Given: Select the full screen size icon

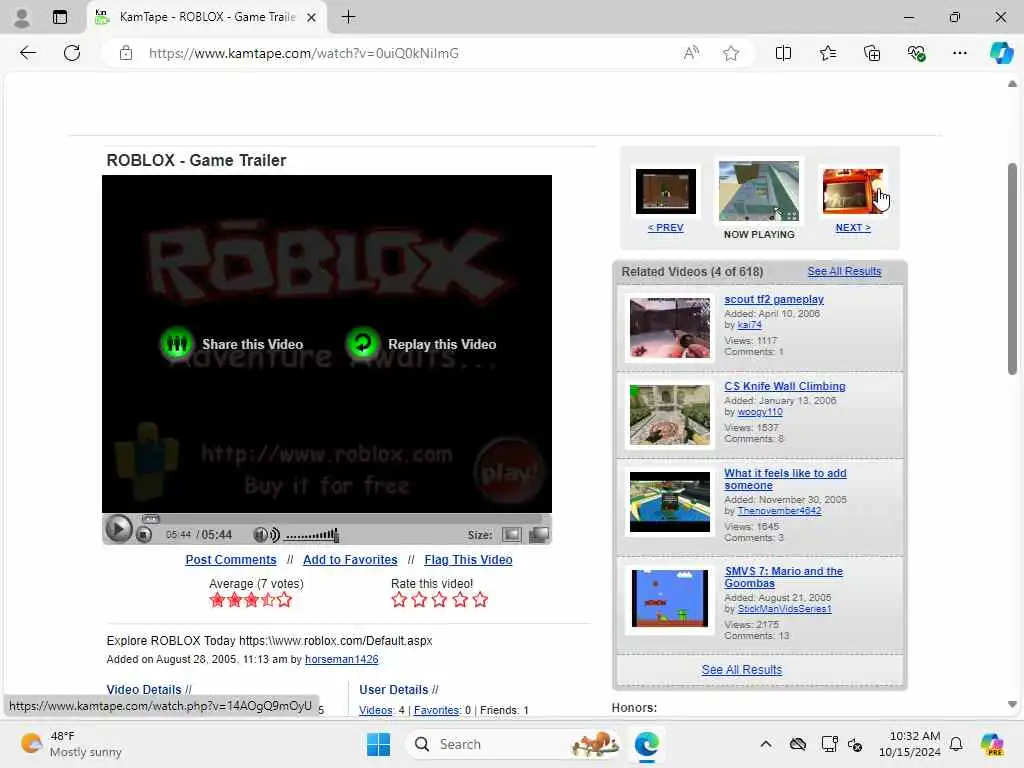Looking at the screenshot, I should coord(539,535).
